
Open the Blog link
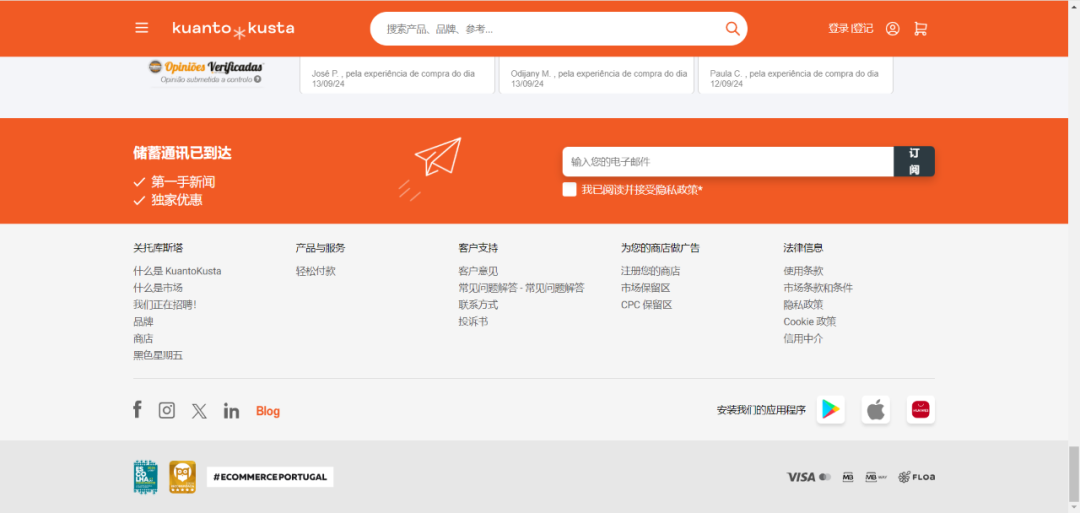[268, 411]
